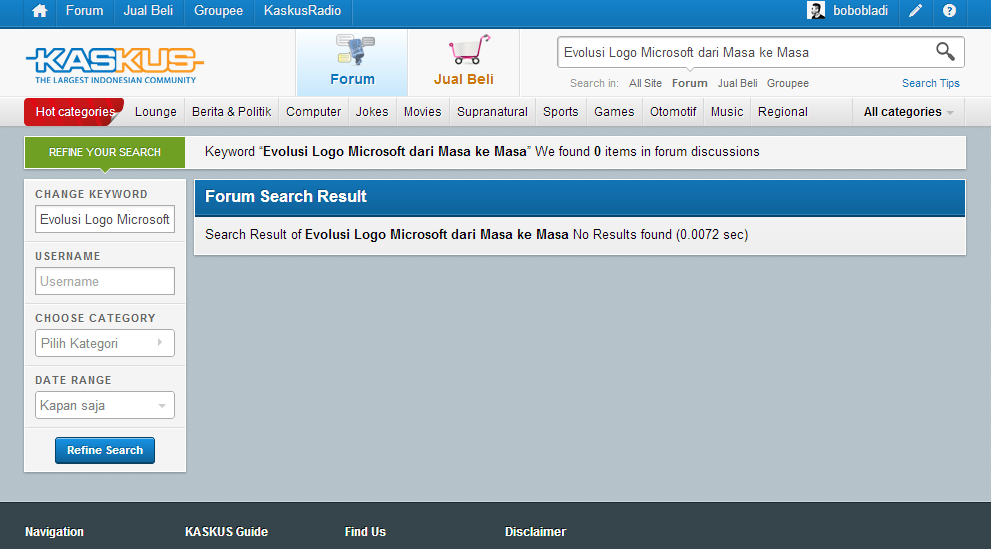Viewport: 991px width, 549px height.
Task: Open Forum section with chat icon
Action: point(352,62)
